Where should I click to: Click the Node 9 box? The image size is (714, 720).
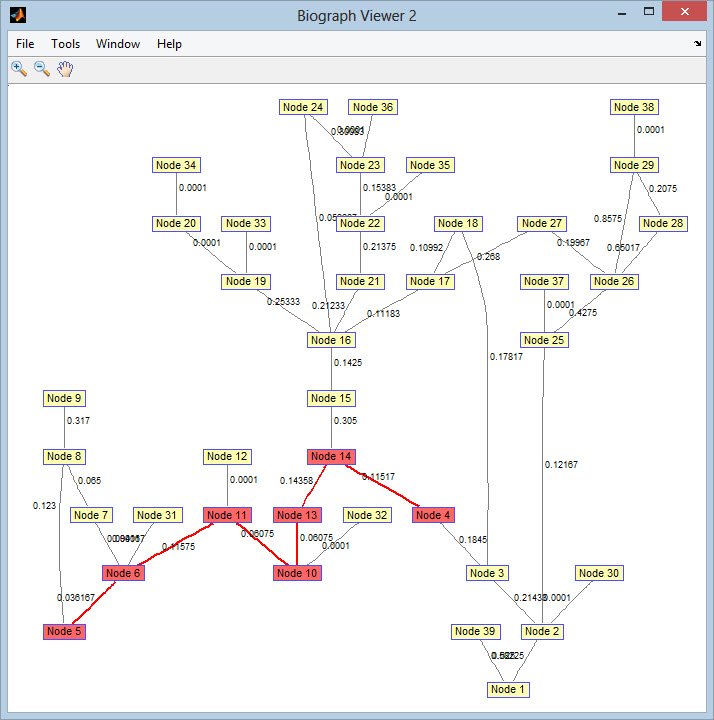coord(65,399)
